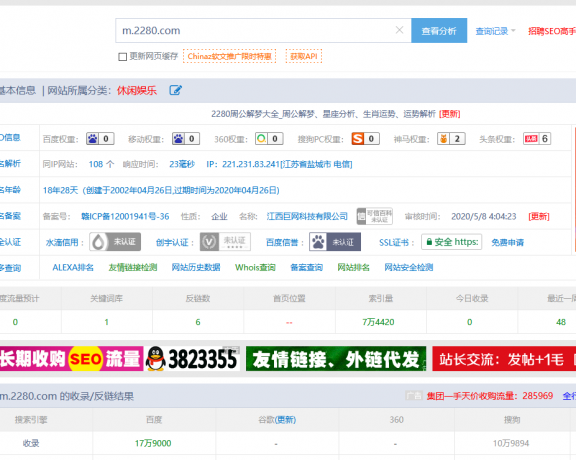The height and width of the screenshot is (460, 576).
Task: Click the Sogou 收录 value 10万9894
Action: click(x=511, y=443)
